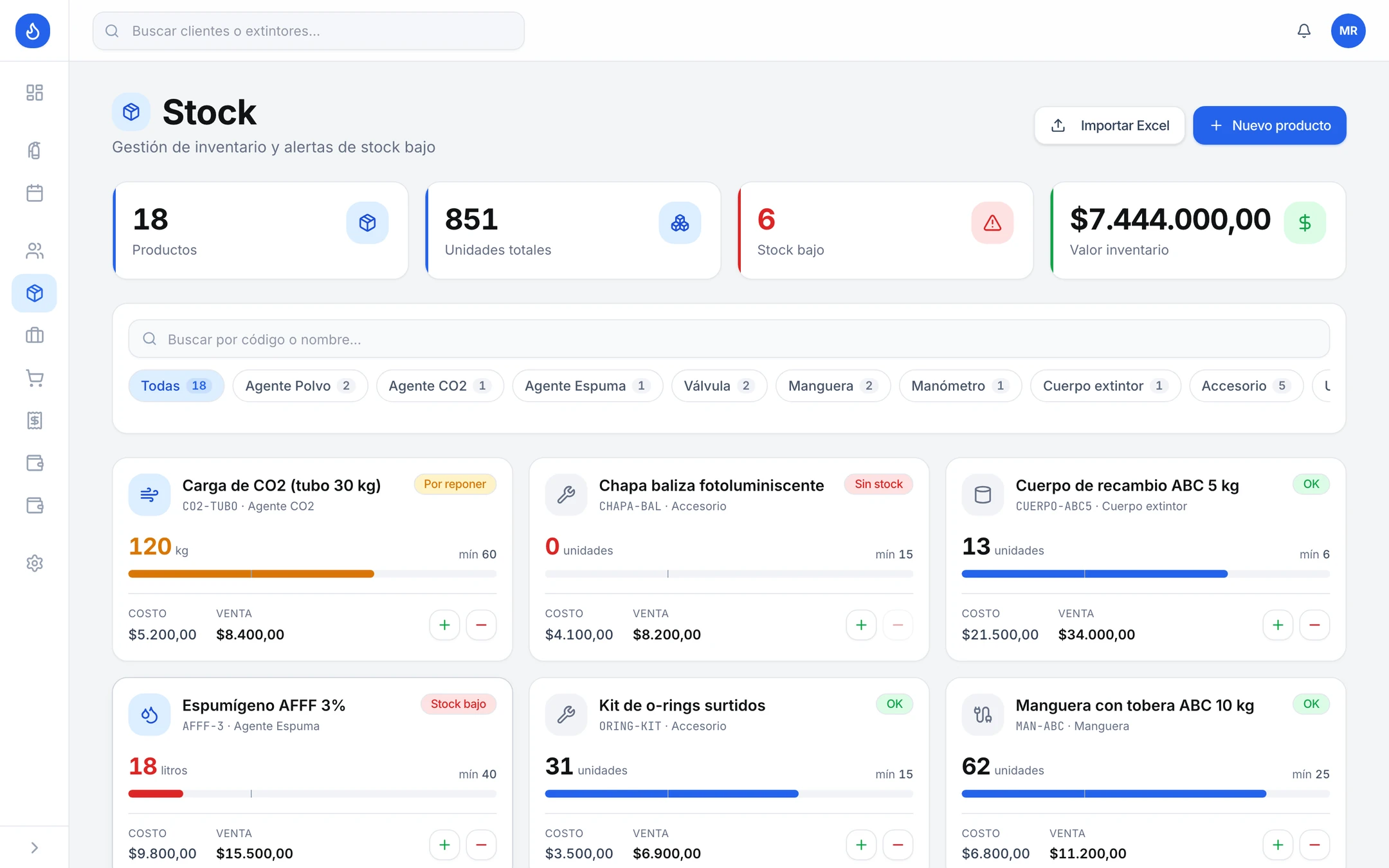Focus the Buscar clientes o extintores field

(309, 31)
